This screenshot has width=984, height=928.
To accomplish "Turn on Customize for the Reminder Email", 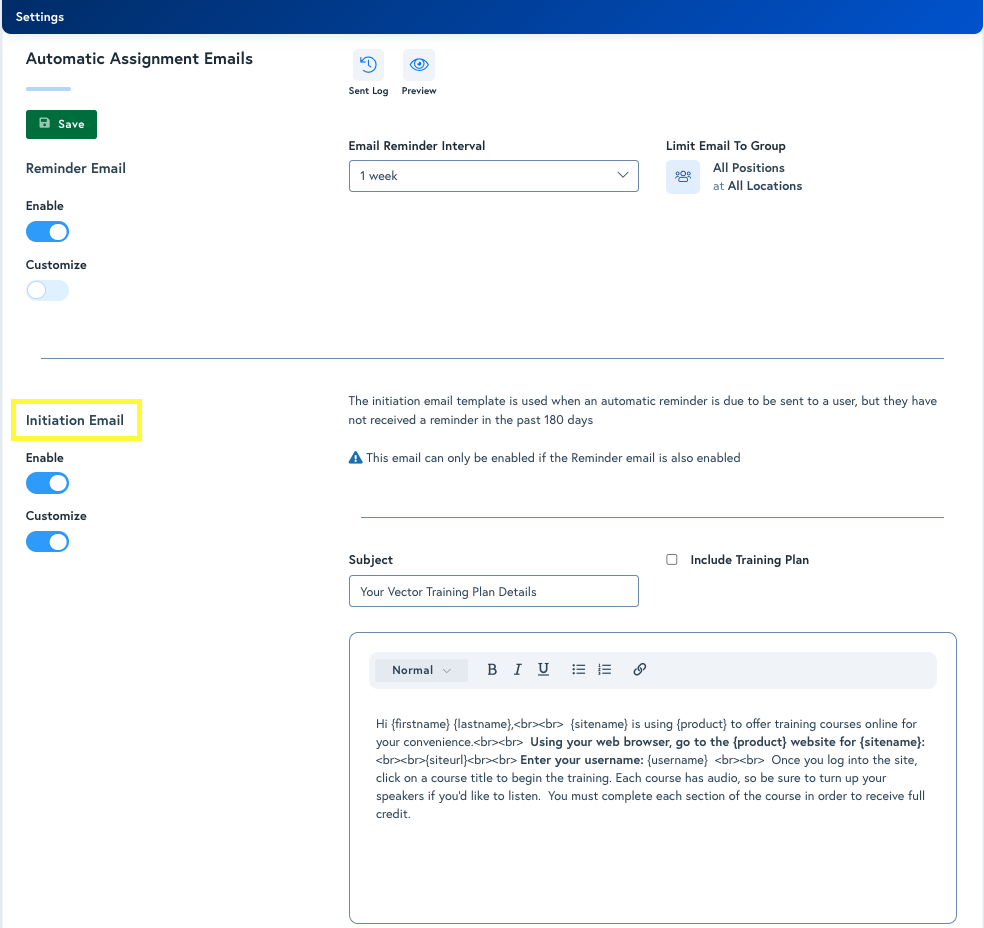I will 47,290.
